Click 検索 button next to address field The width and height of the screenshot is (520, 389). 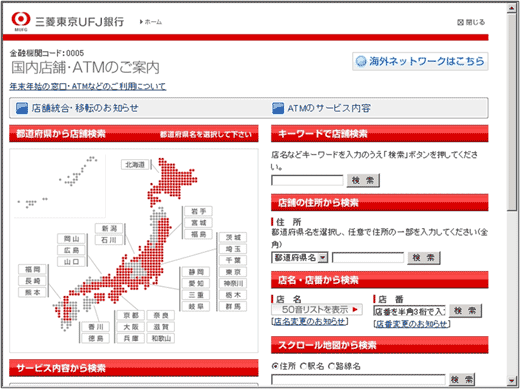tap(424, 258)
